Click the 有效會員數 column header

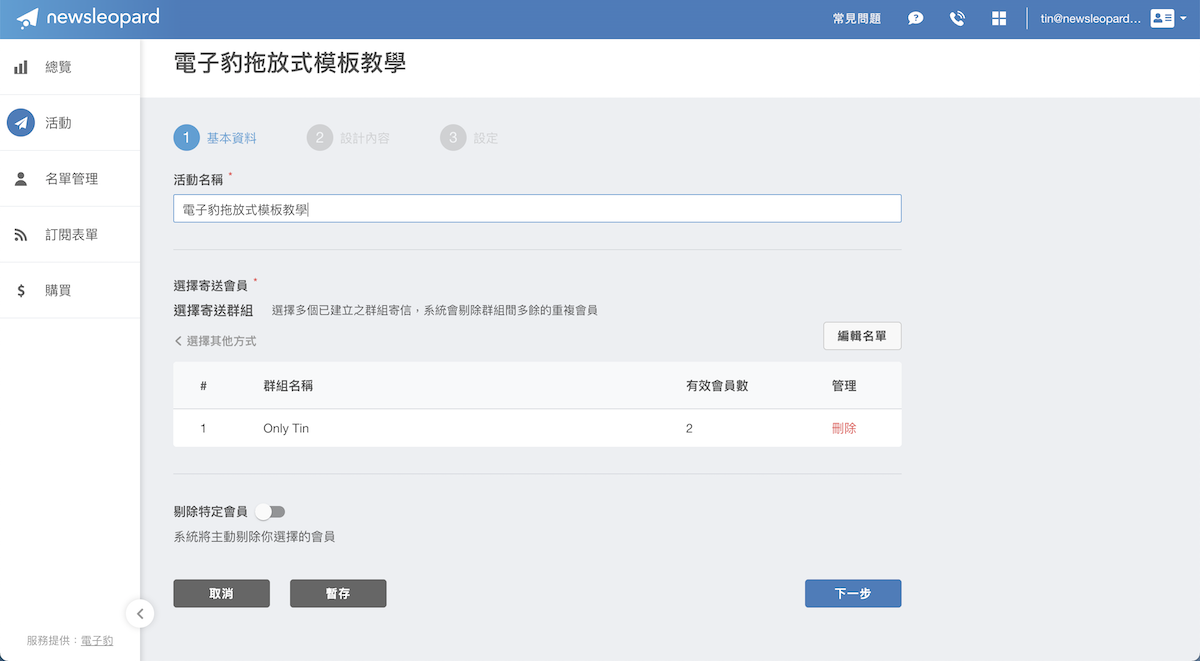pos(717,385)
